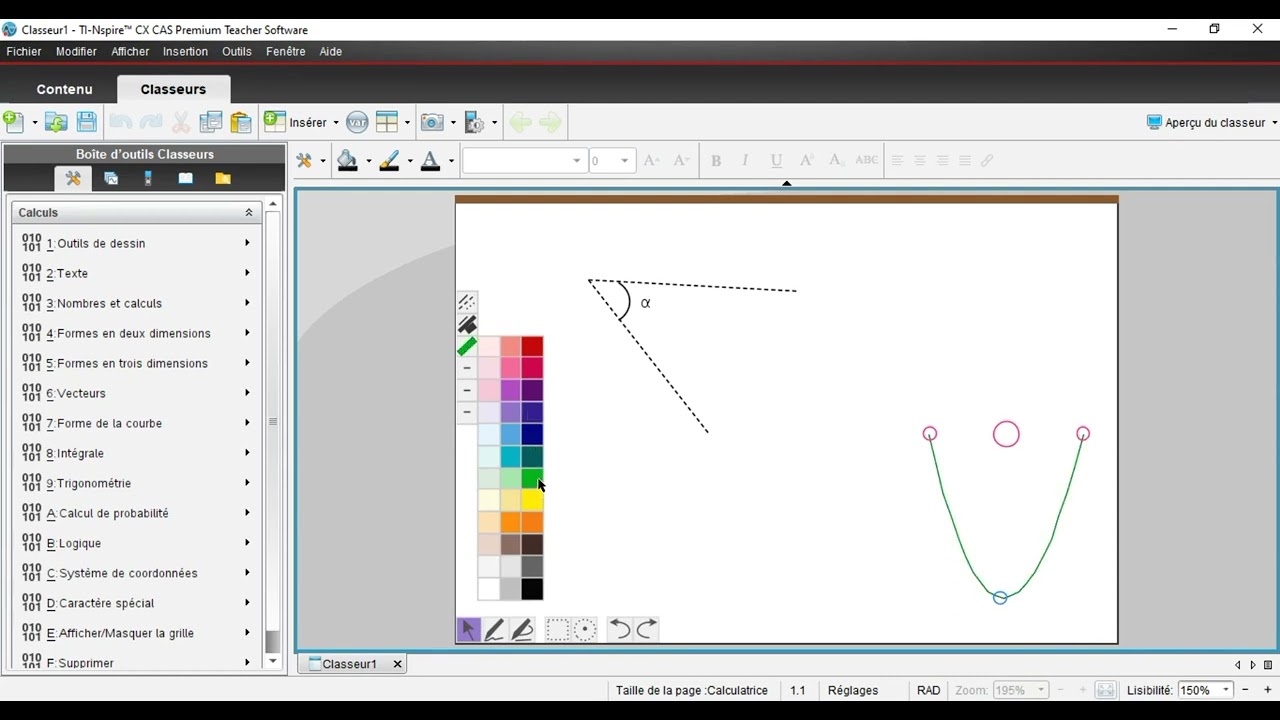Pick the bright red color swatch
This screenshot has height=720, width=1280.
(532, 346)
